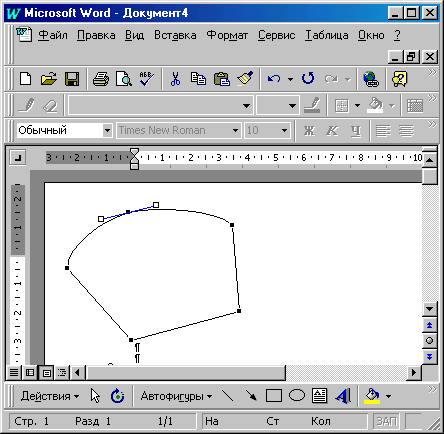The height and width of the screenshot is (434, 444).
Task: Switch to Web Layout view button
Action: pyautogui.click(x=30, y=372)
